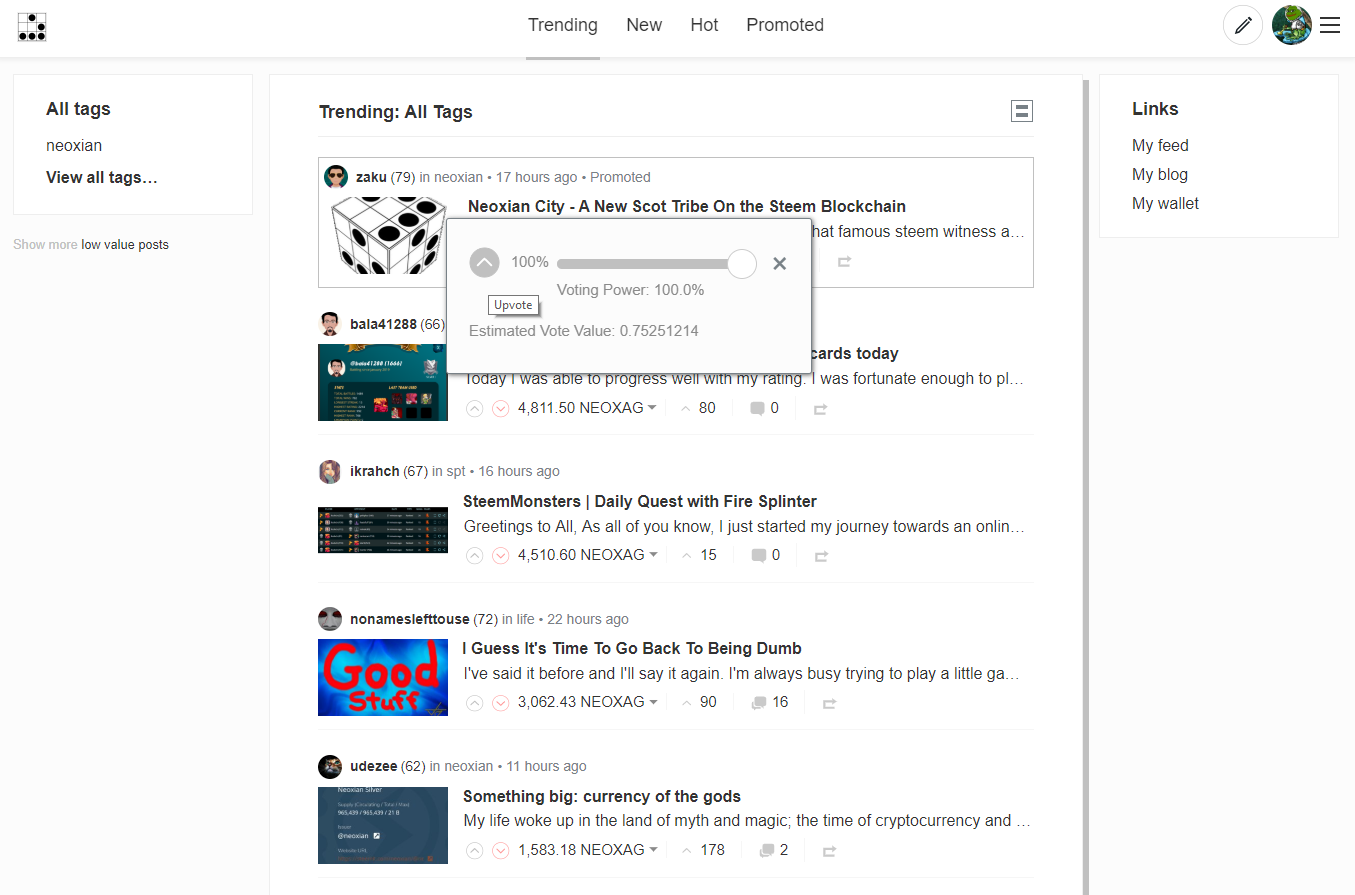Click the pencil compose post icon
This screenshot has width=1355, height=895.
(x=1243, y=25)
